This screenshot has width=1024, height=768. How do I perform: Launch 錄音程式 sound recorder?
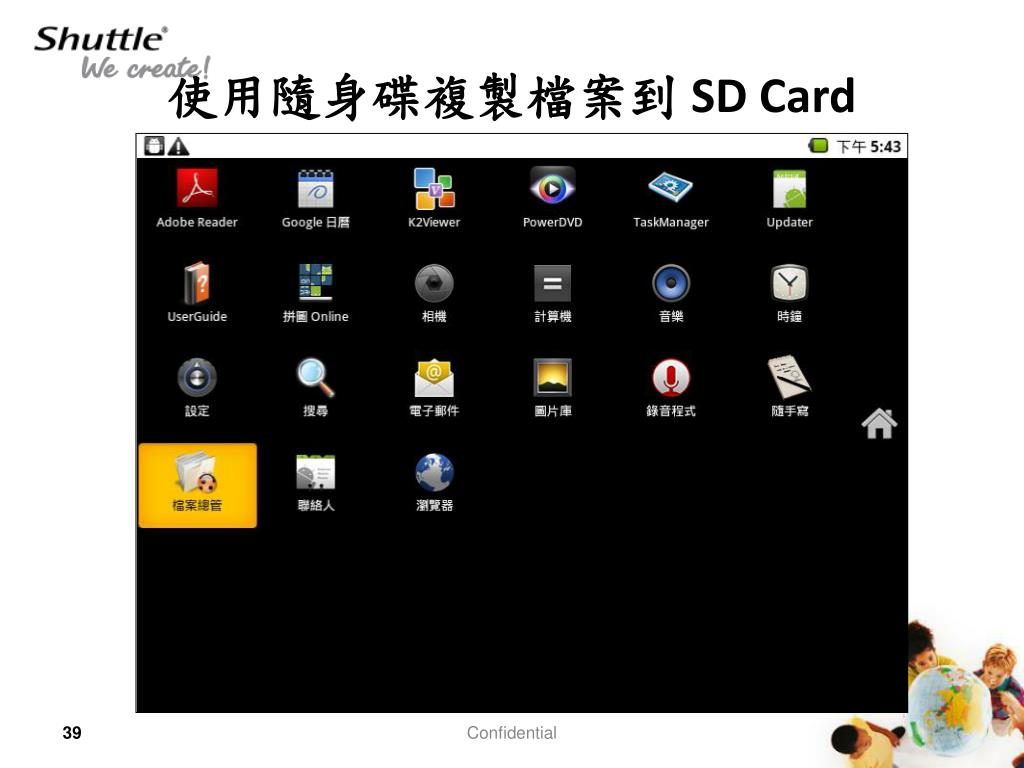click(x=671, y=387)
